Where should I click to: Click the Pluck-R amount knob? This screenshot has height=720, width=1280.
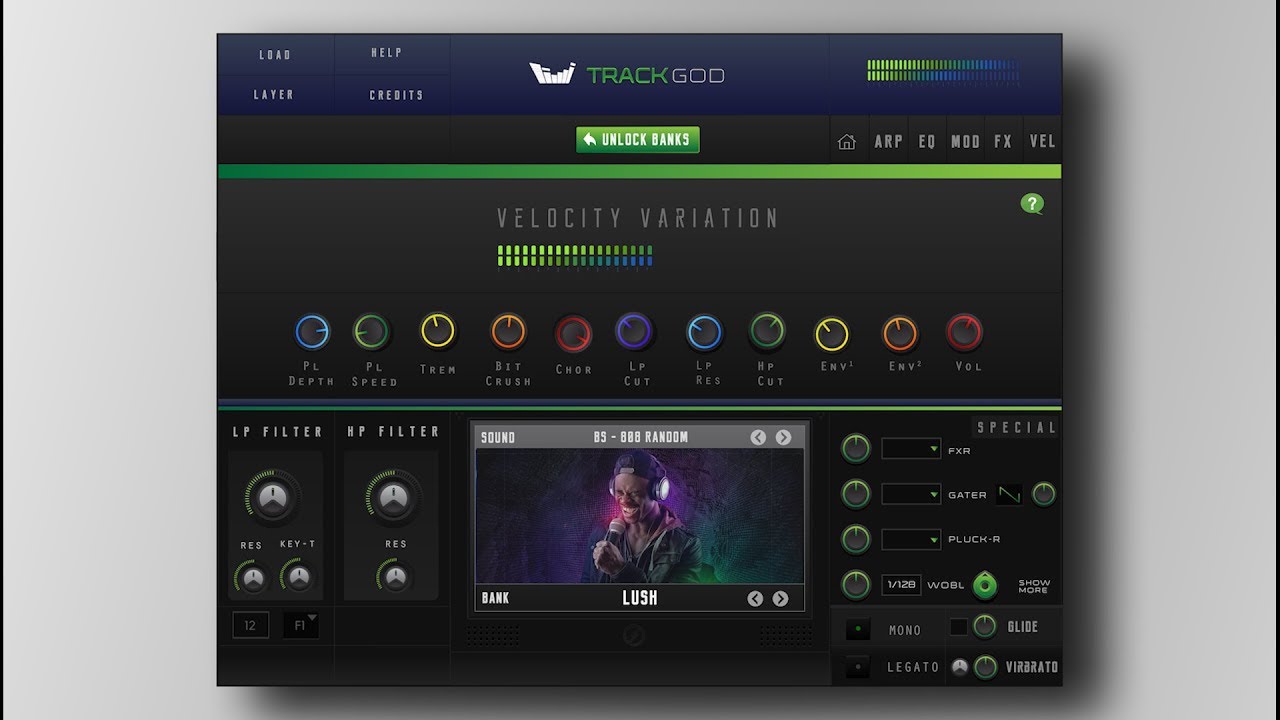856,539
